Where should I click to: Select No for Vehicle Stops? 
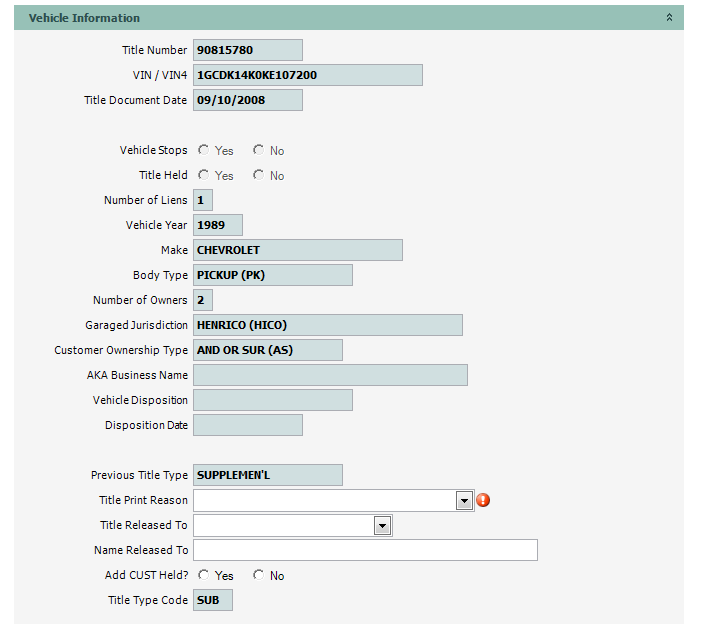259,150
